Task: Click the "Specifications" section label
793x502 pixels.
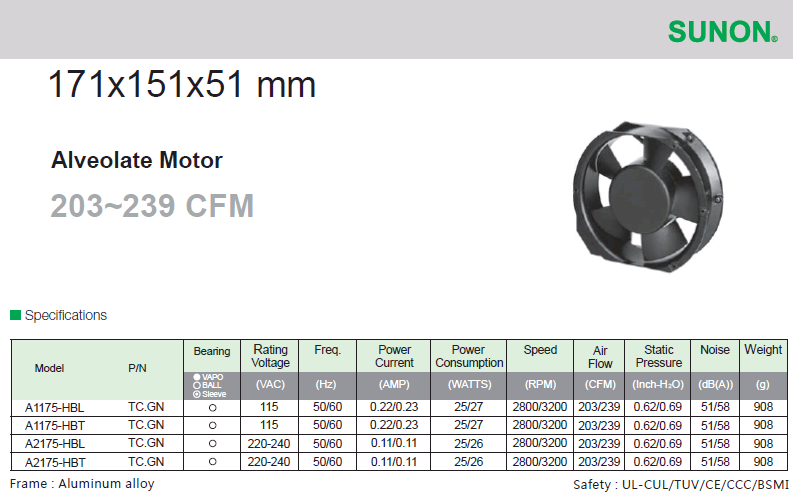Action: [66, 315]
